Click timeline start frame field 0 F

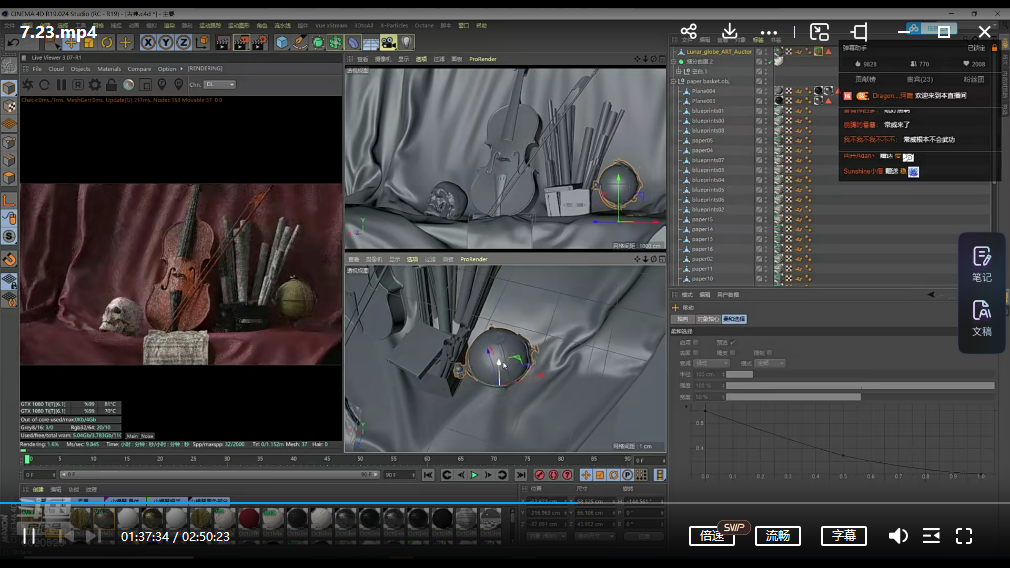[39, 475]
